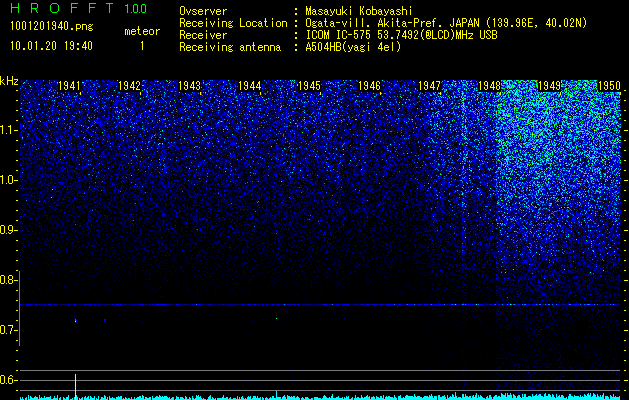Click the 'Receiving antenna' label
This screenshot has height=400, width=629.
[x=230, y=47]
